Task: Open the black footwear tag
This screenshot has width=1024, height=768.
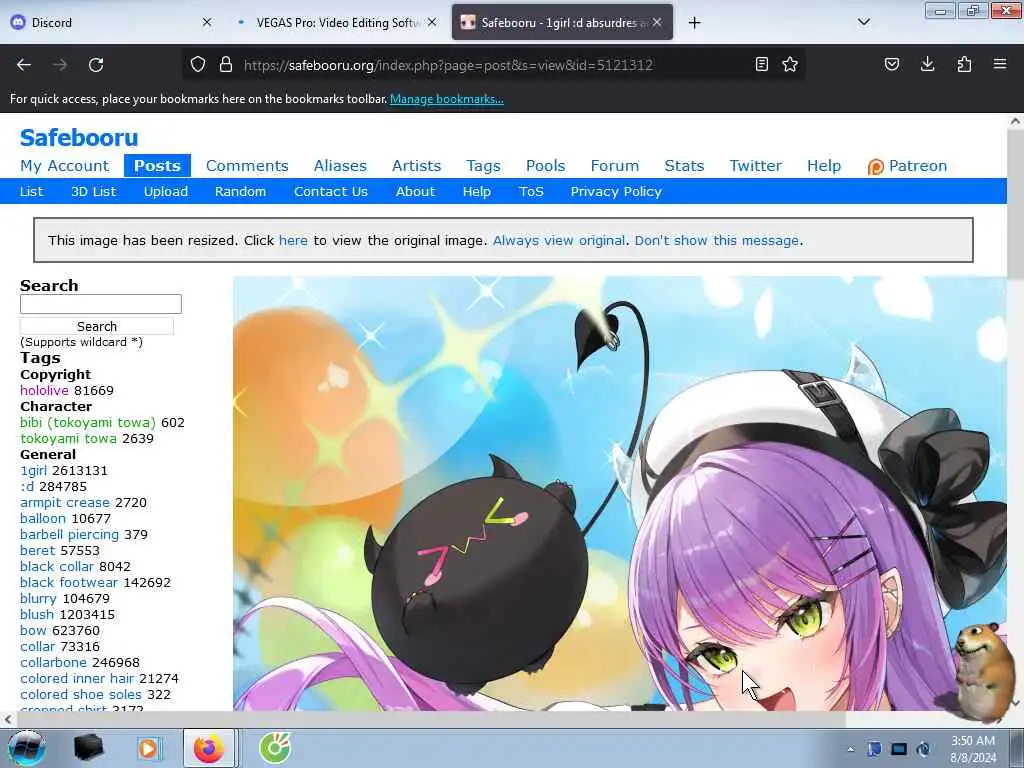Action: click(x=69, y=583)
